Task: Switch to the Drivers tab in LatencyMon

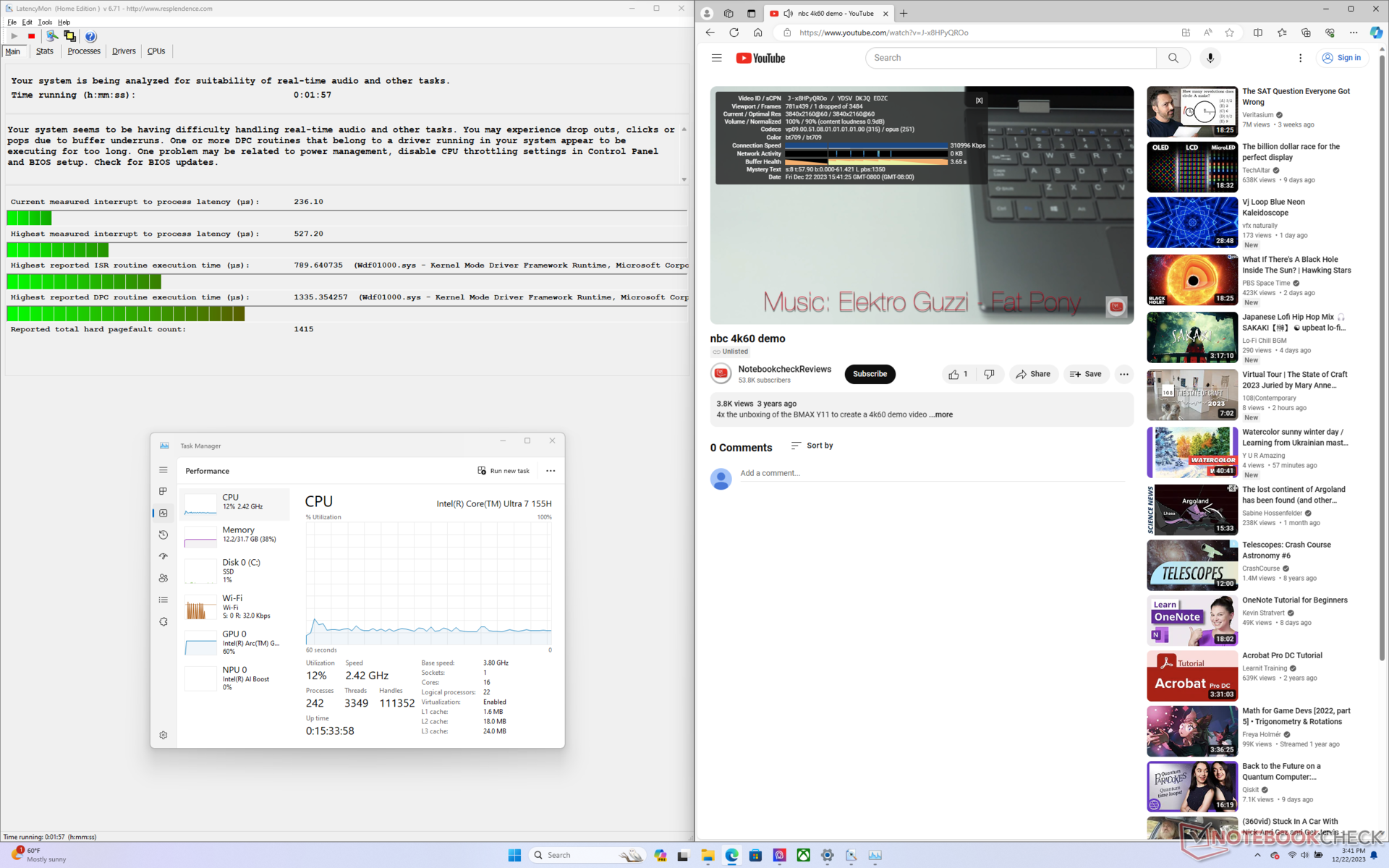Action: click(124, 51)
